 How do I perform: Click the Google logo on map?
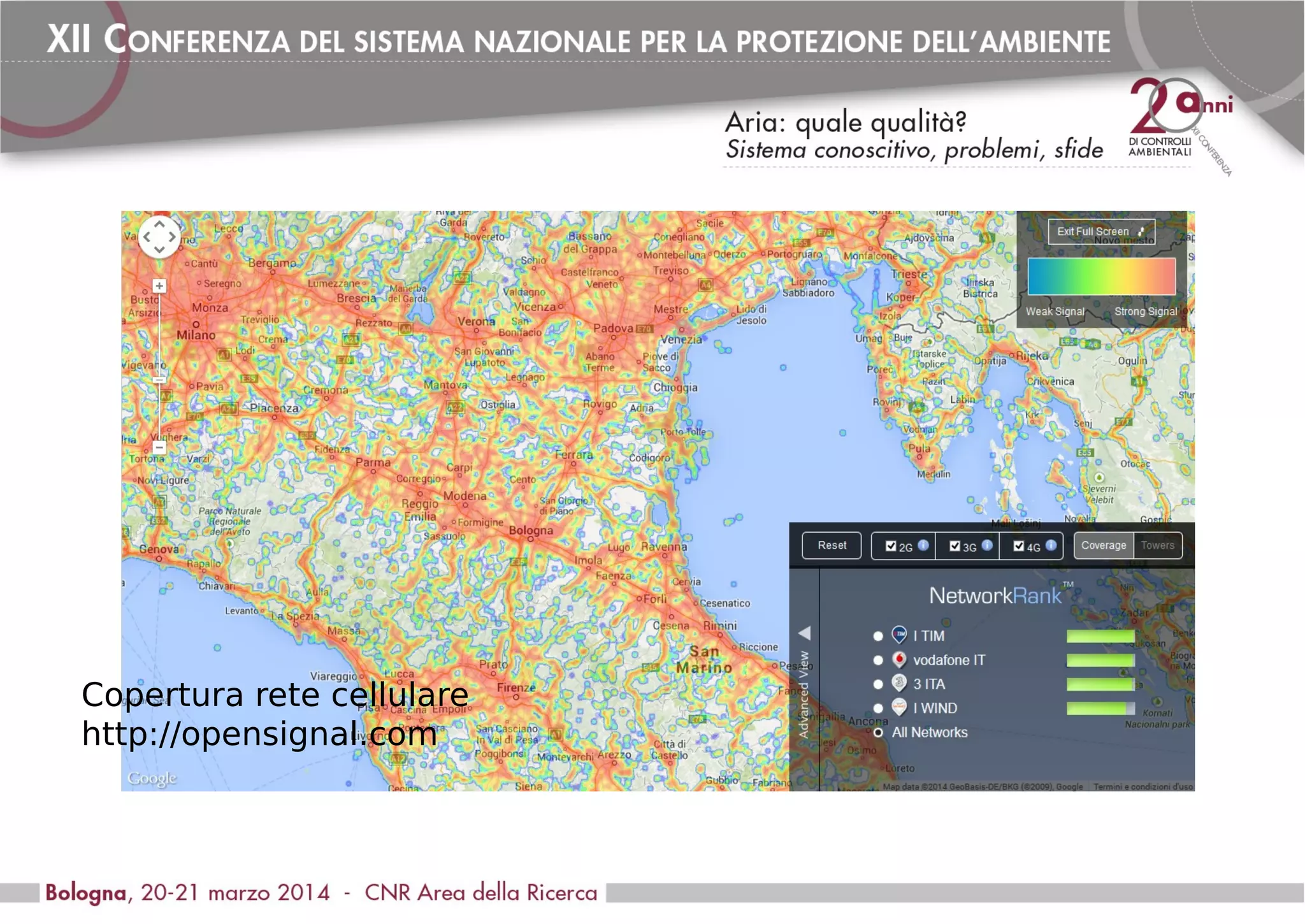[x=152, y=779]
